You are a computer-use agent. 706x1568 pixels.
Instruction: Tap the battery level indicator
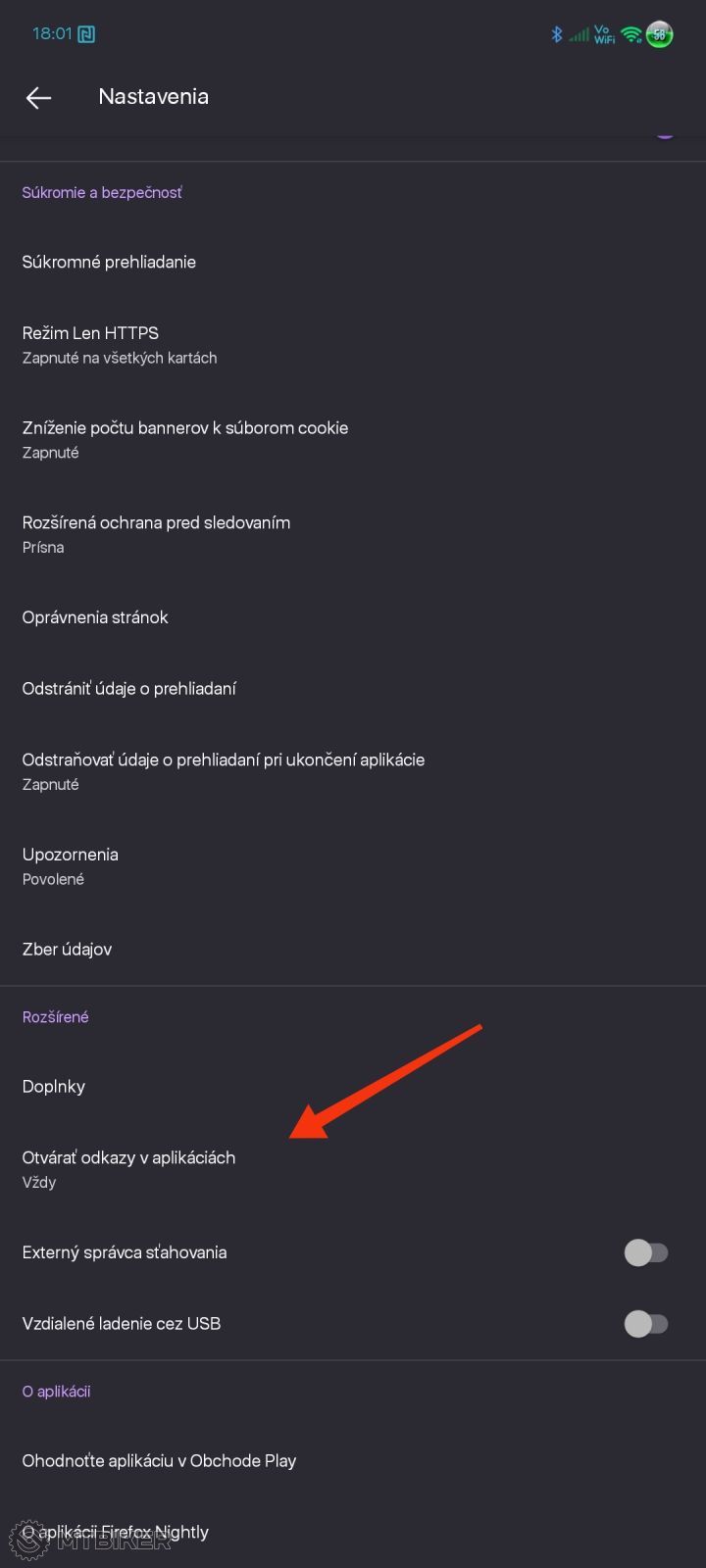coord(660,34)
